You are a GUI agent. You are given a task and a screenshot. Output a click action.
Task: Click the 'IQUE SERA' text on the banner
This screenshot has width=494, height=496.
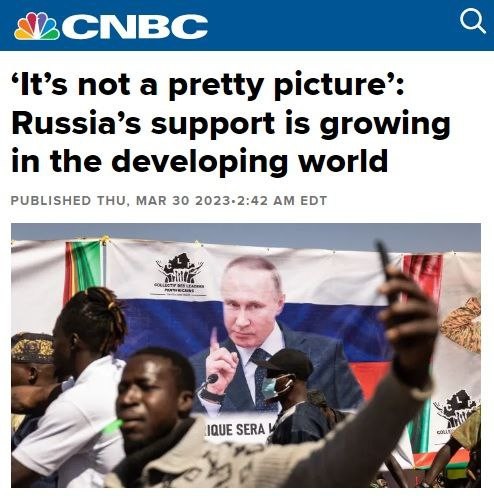click(x=237, y=430)
